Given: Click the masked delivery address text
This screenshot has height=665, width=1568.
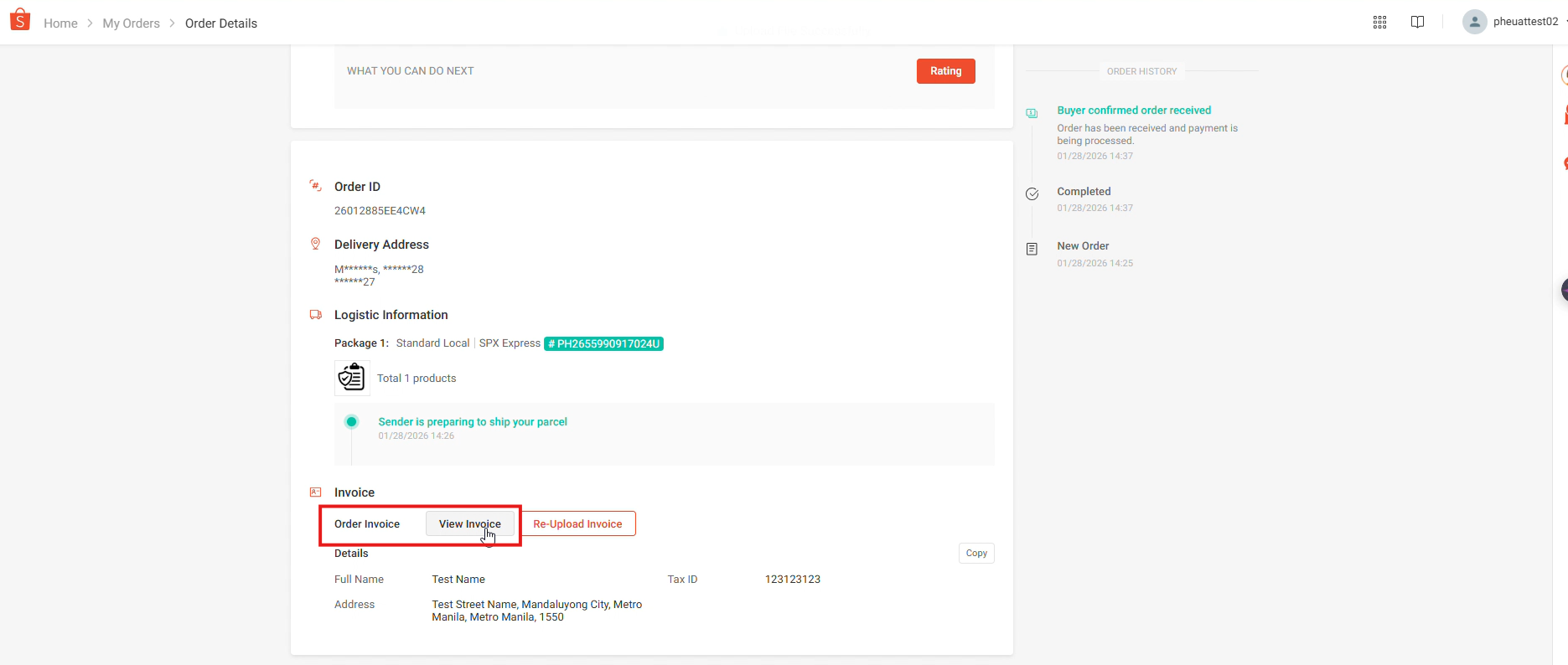Looking at the screenshot, I should pos(379,276).
